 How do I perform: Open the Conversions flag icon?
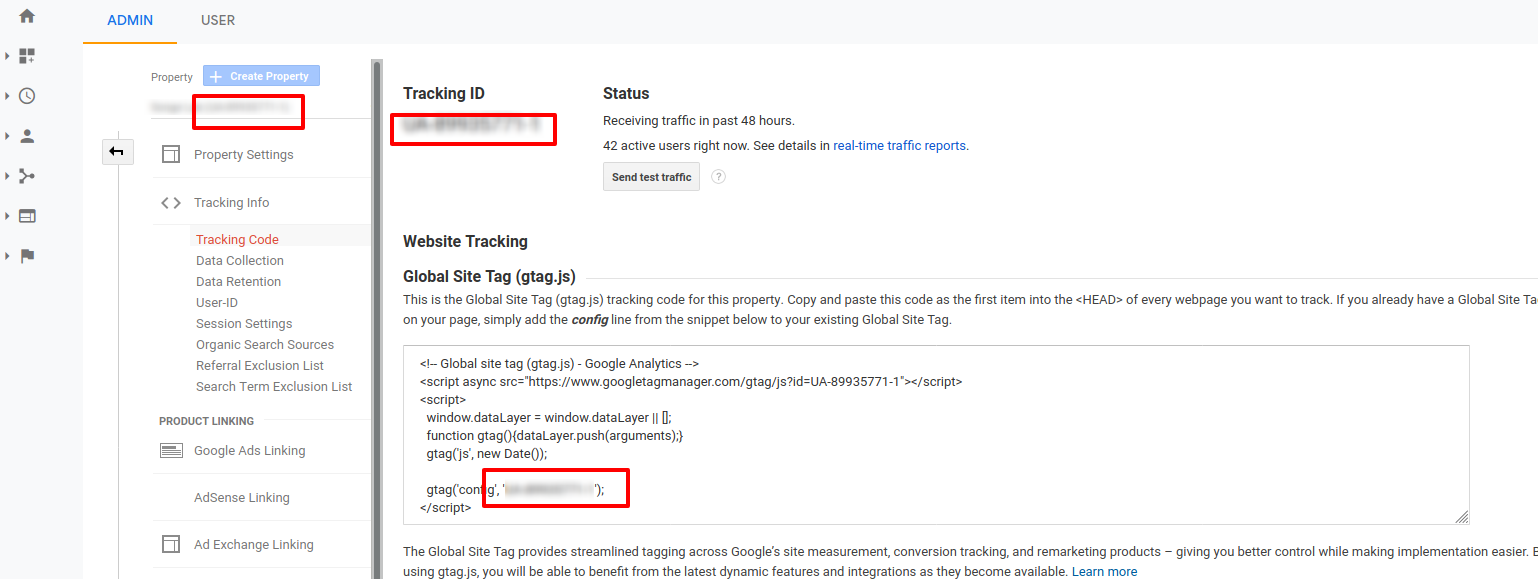pyautogui.click(x=27, y=256)
